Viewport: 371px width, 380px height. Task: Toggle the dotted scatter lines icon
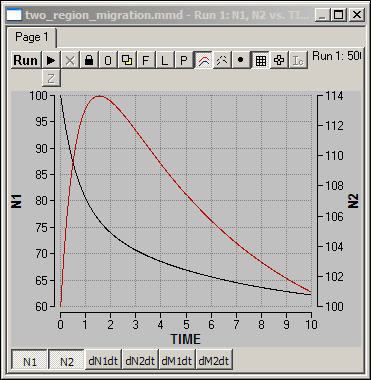222,60
